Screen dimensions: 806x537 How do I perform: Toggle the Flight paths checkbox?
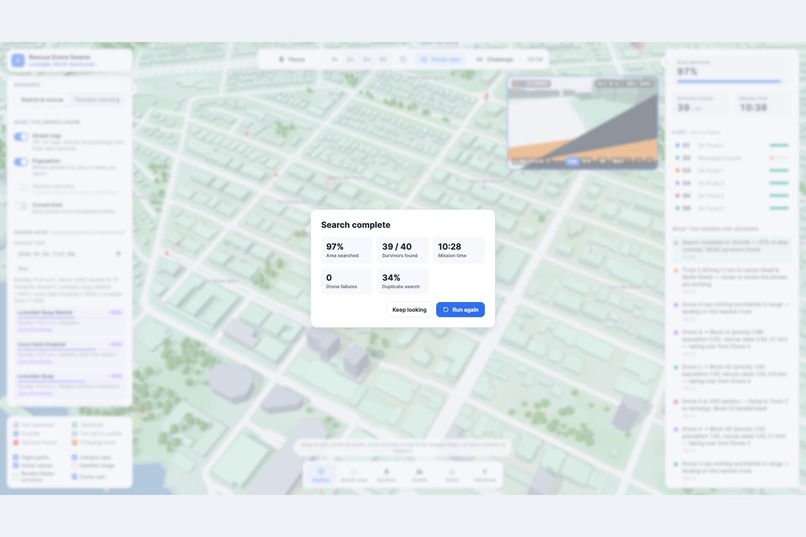16,457
